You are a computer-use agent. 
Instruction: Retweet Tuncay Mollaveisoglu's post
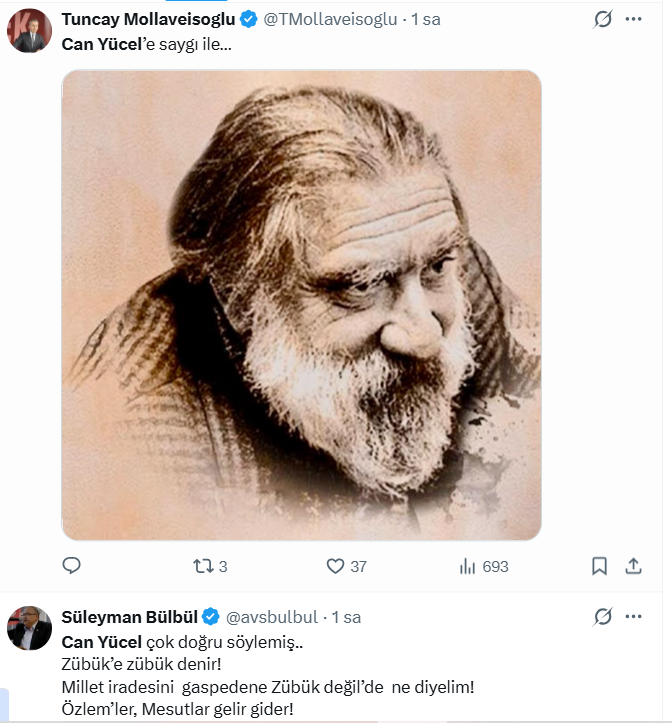203,566
